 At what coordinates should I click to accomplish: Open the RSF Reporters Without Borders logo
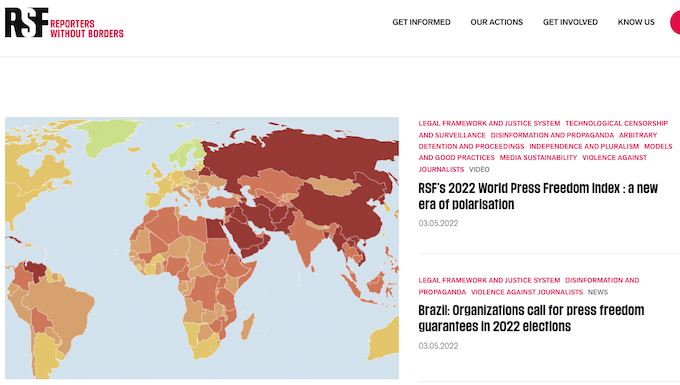click(64, 23)
